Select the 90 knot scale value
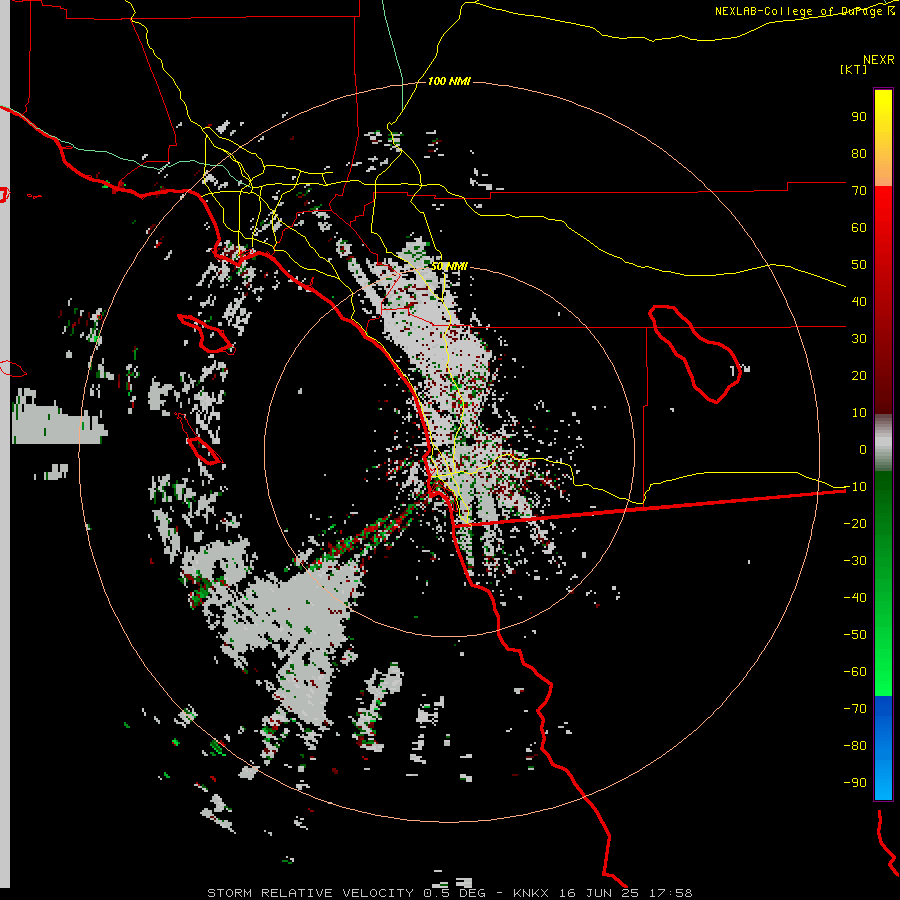The width and height of the screenshot is (900, 900). tap(859, 117)
